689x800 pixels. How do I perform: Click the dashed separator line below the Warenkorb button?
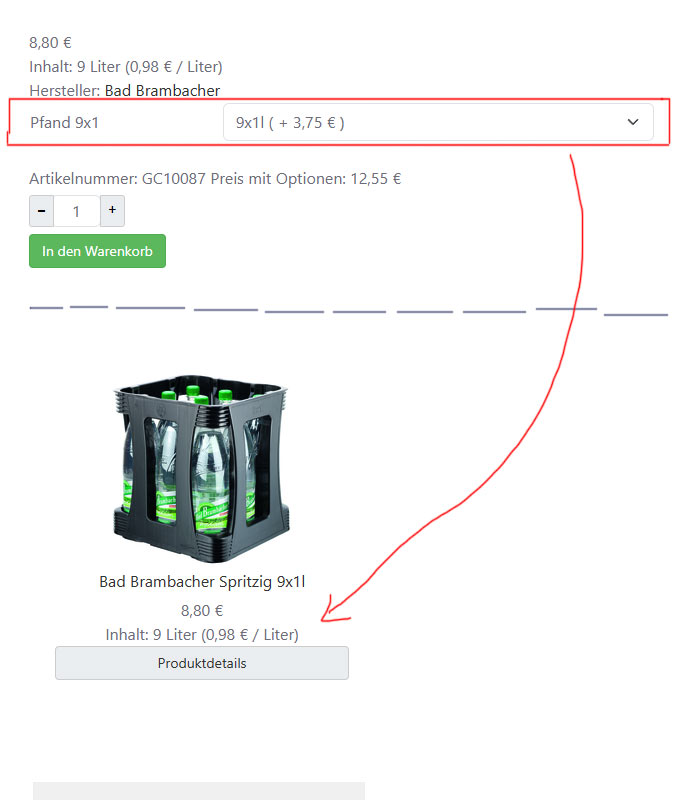(x=349, y=310)
